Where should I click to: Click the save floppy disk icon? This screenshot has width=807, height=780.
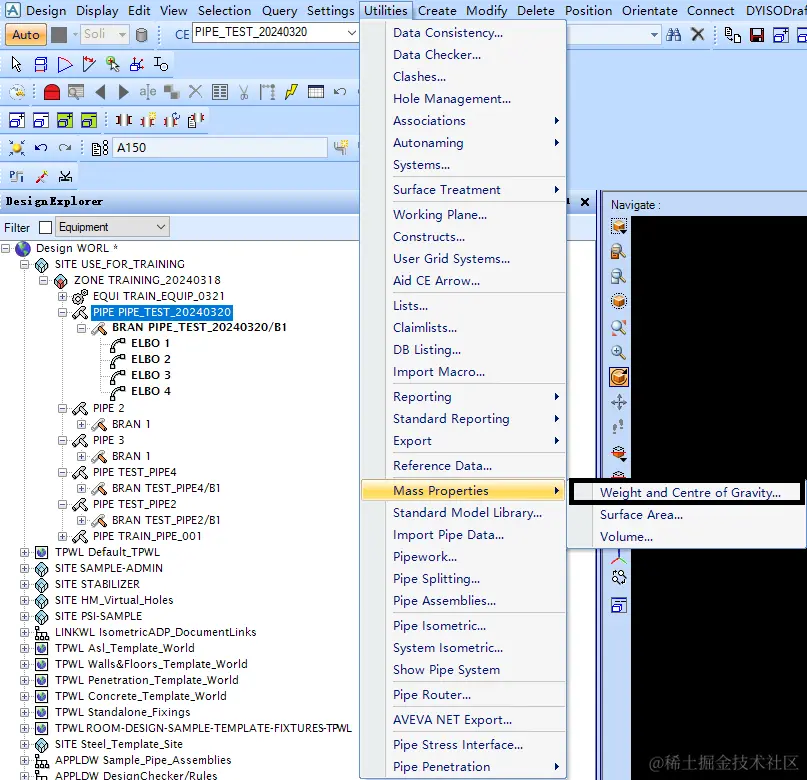[757, 35]
